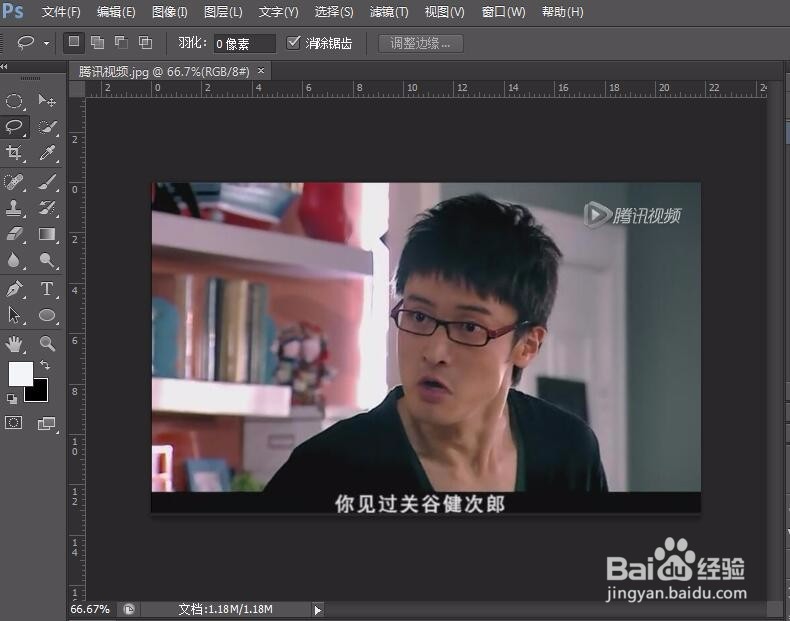Select the Path Selection tool
The image size is (790, 621).
point(14,315)
